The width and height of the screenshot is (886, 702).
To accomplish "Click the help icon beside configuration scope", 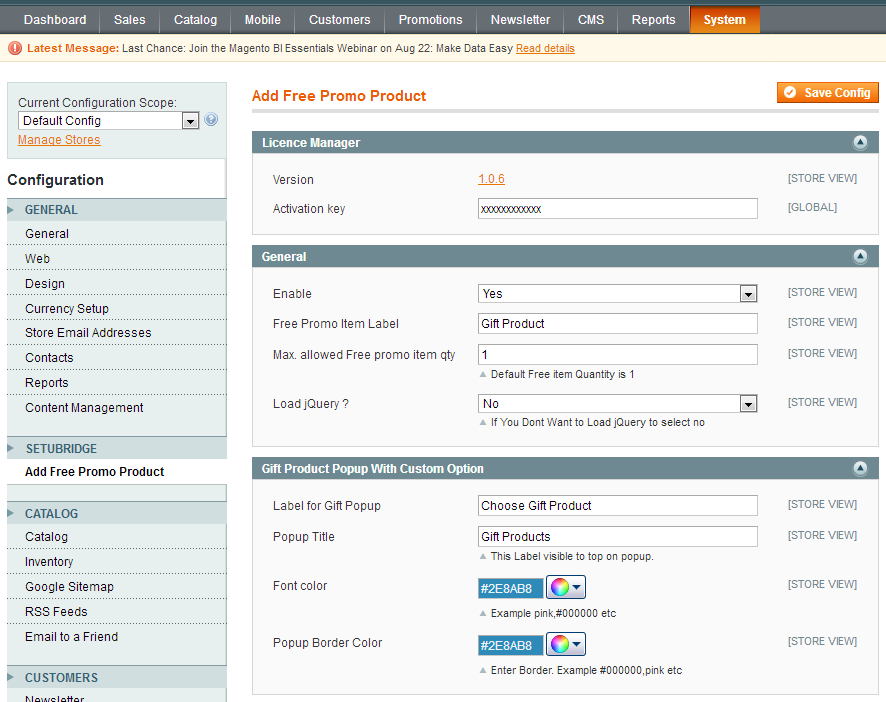I will tap(211, 120).
